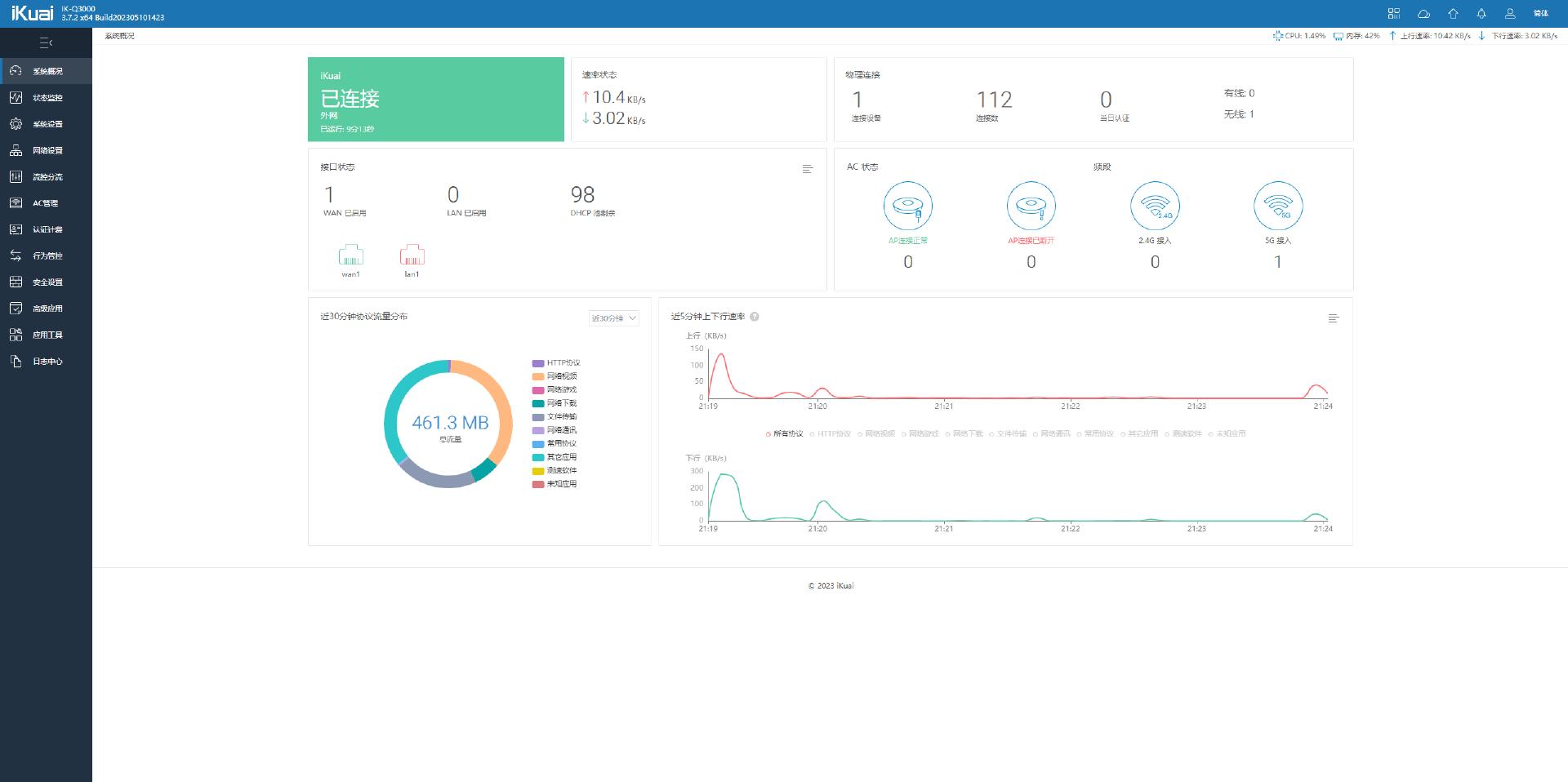
Task: Toggle HTTP协议 series in rate chart legend
Action: coord(830,433)
